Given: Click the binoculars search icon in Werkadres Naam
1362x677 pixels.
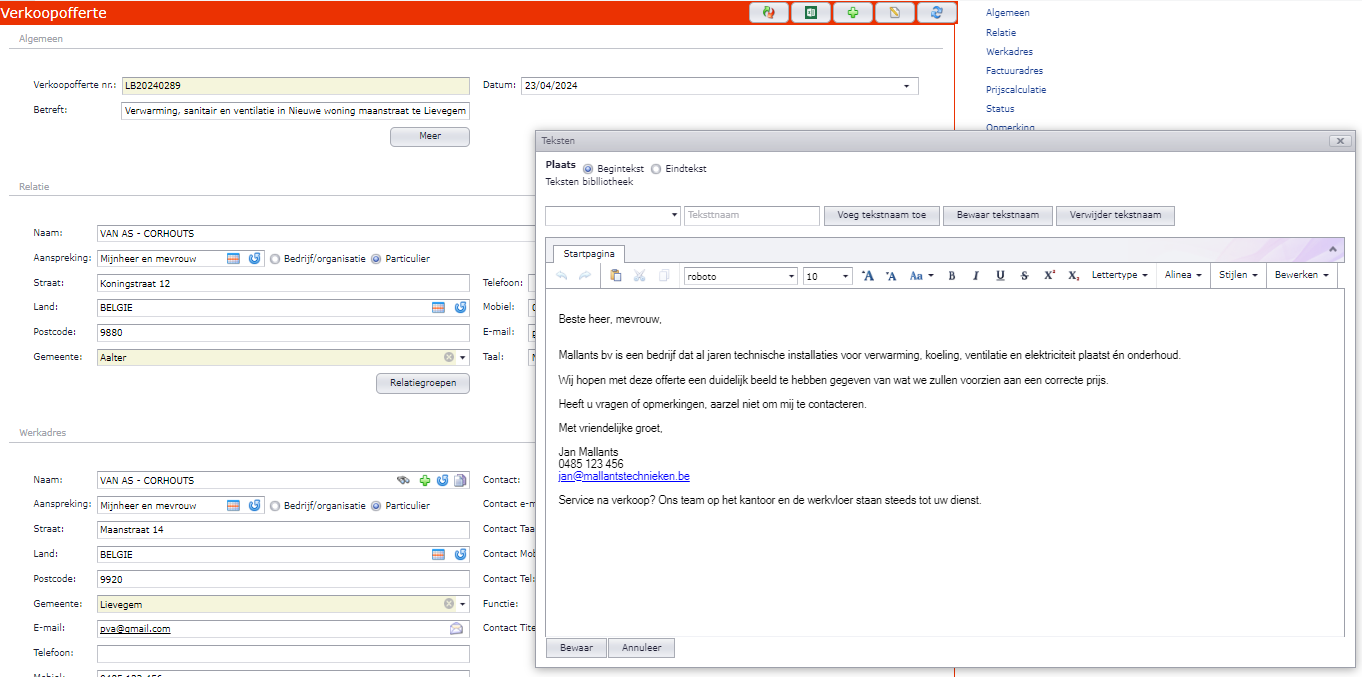Looking at the screenshot, I should (403, 481).
